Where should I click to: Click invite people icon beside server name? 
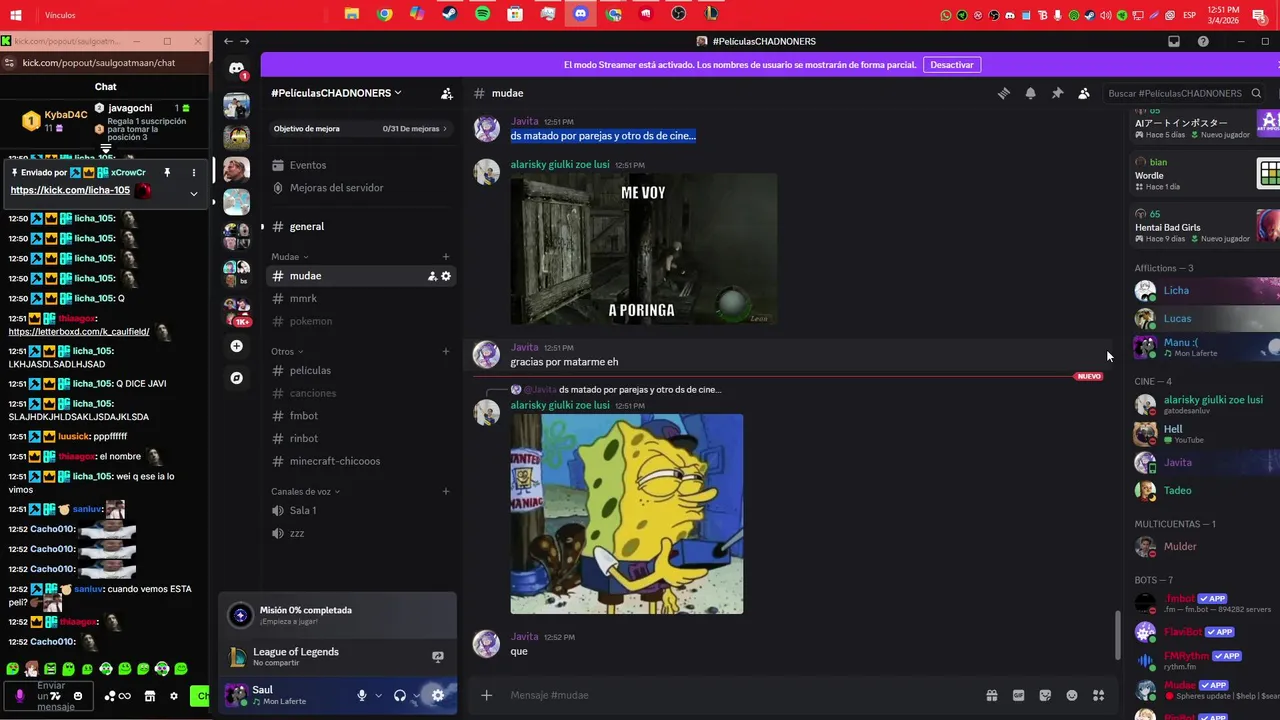447,93
